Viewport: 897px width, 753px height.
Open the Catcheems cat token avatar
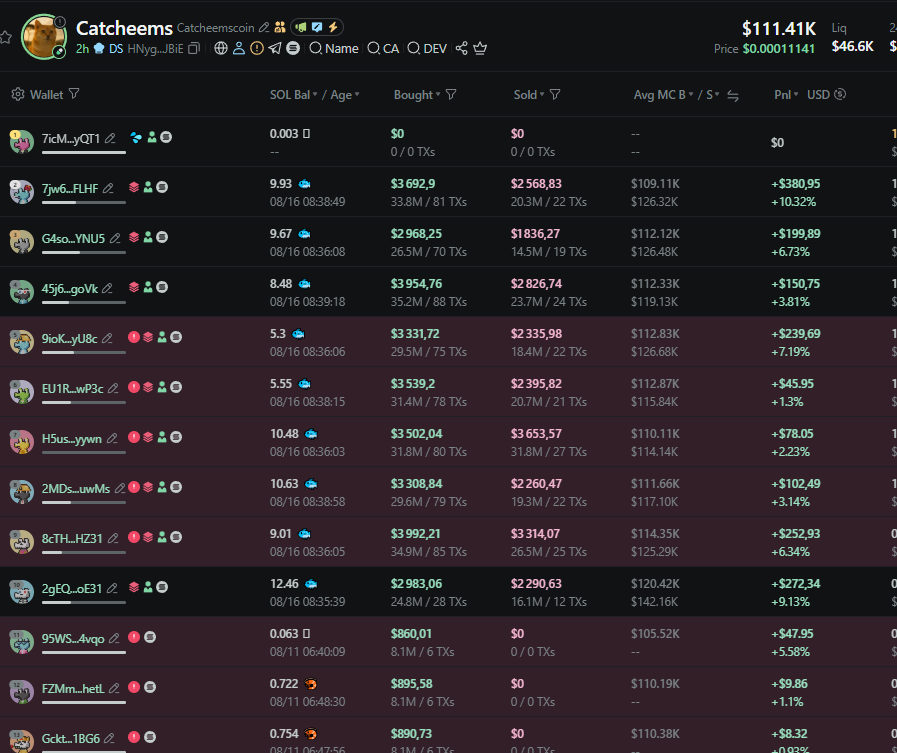pos(44,37)
